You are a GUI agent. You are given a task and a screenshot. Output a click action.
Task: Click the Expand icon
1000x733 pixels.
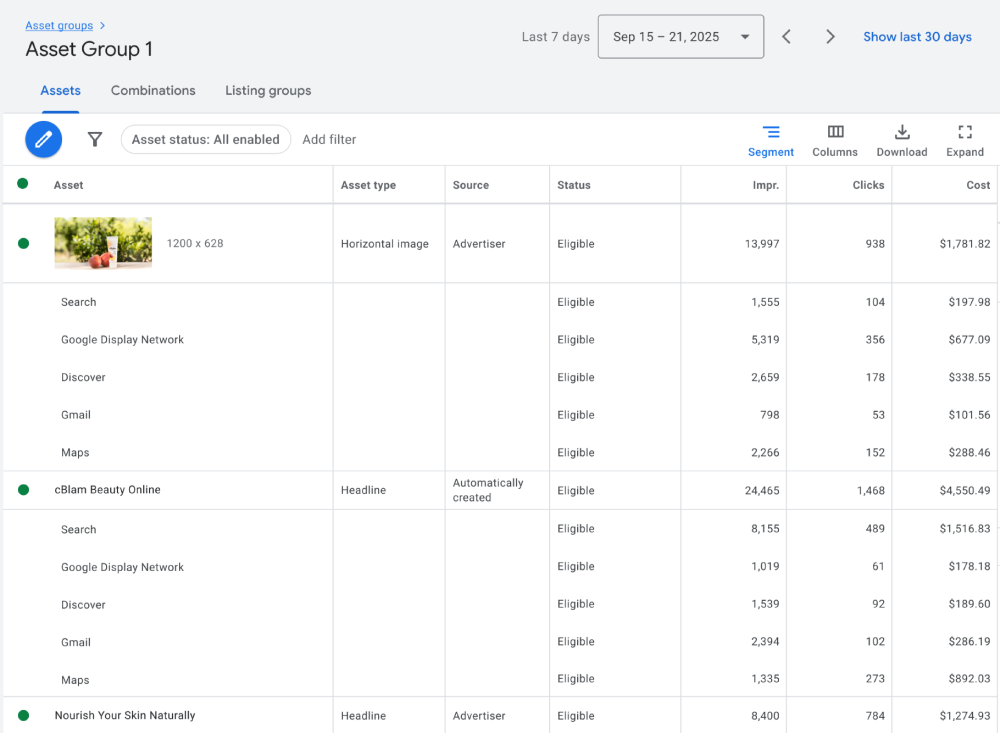(964, 140)
